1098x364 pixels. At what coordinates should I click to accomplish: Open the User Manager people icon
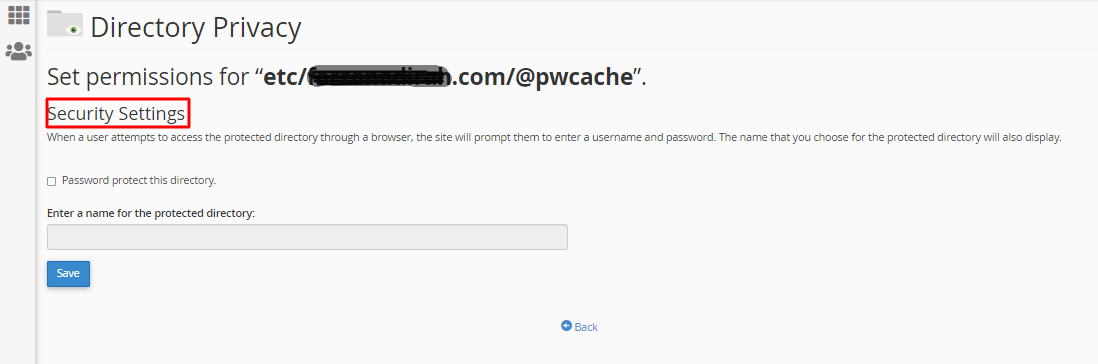click(18, 51)
